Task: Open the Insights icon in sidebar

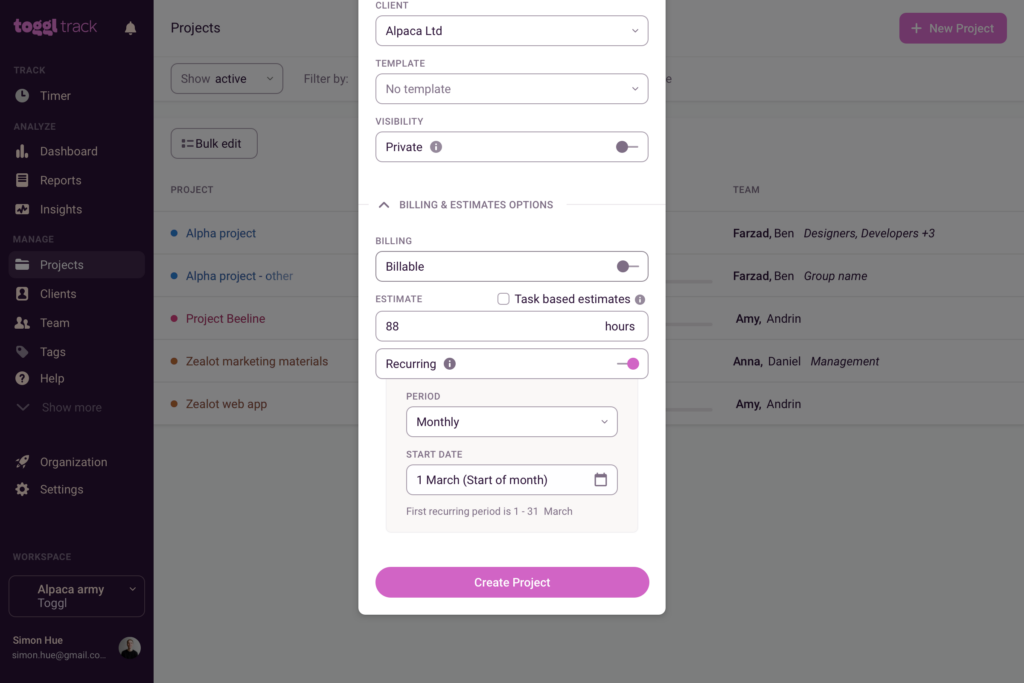Action: [x=22, y=210]
